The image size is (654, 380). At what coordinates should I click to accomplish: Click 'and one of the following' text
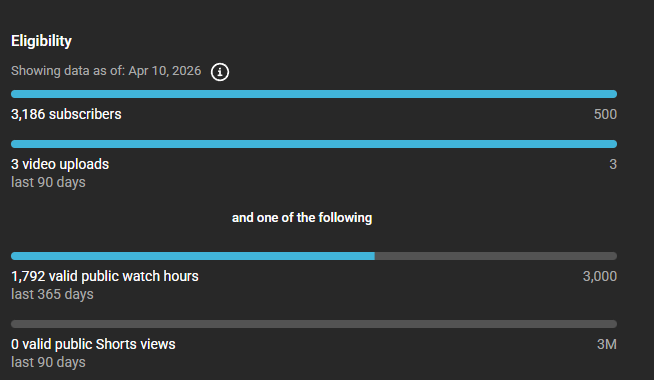click(302, 218)
